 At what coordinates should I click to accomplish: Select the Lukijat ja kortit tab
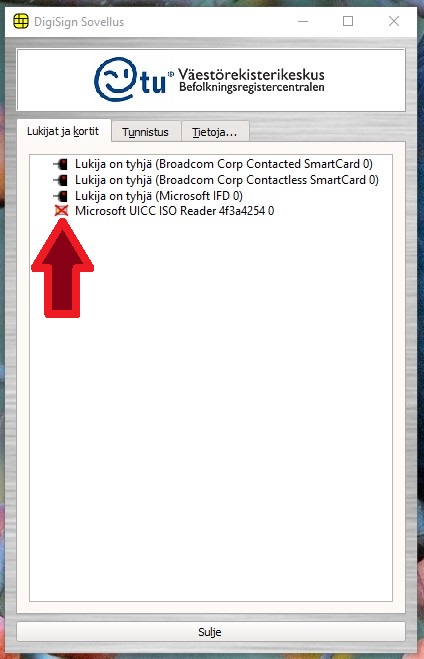pos(63,131)
